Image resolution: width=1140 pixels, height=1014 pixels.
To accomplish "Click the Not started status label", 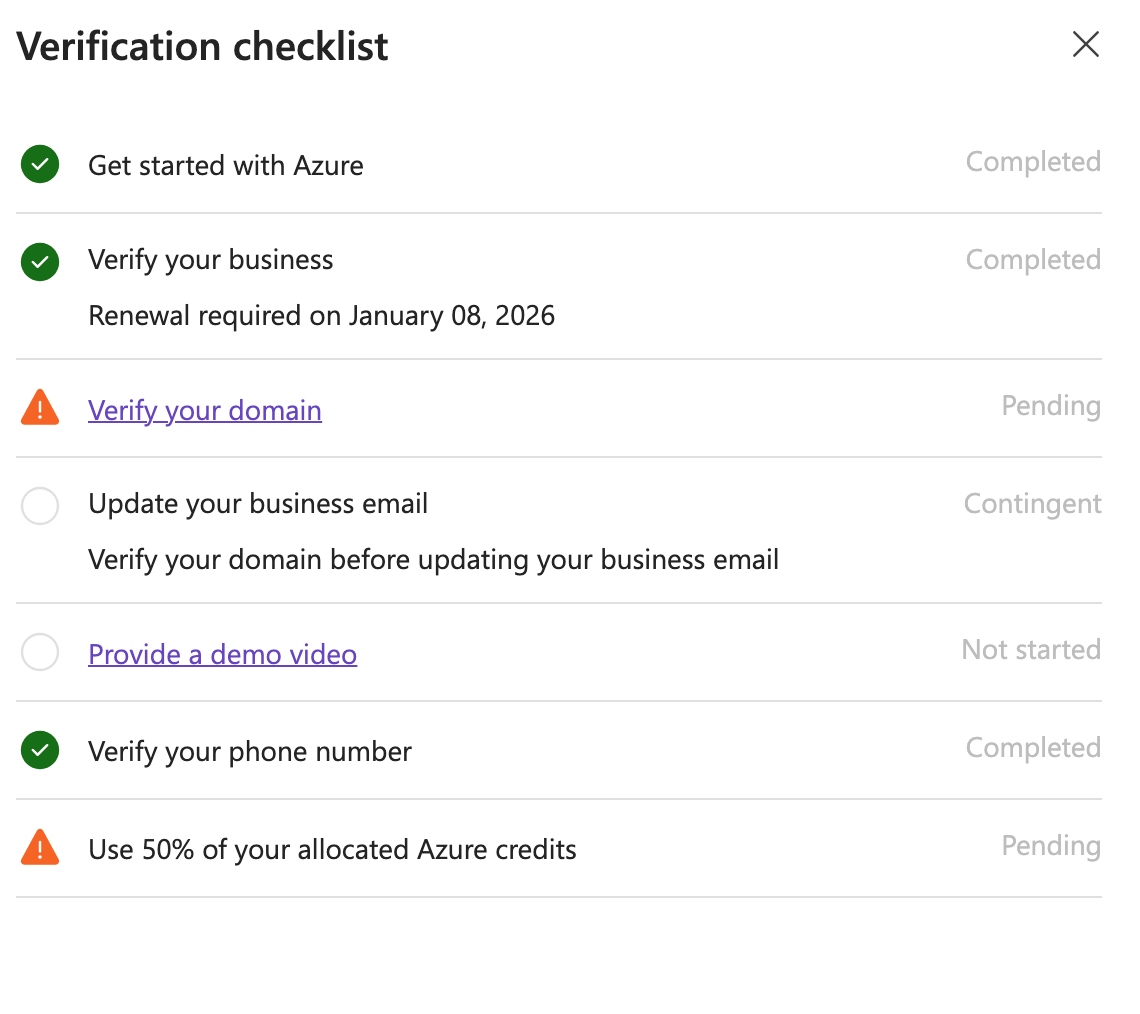I will (1031, 650).
